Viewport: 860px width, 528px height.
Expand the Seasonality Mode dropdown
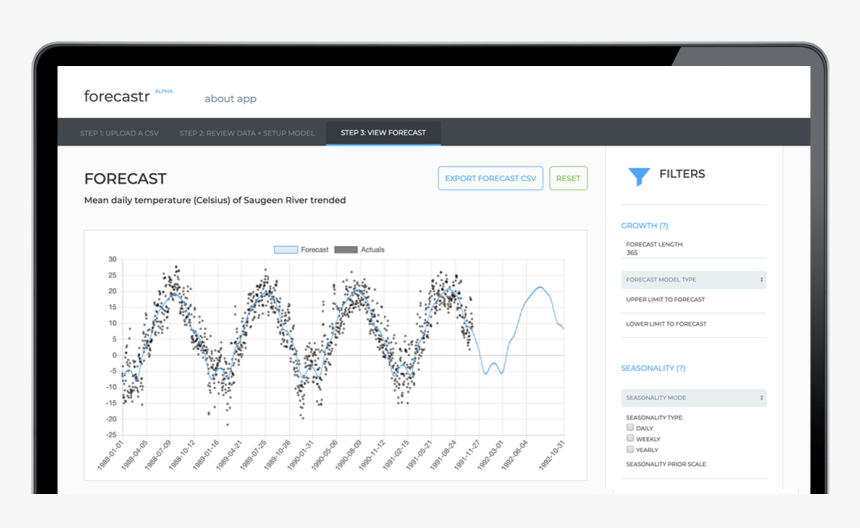[693, 398]
